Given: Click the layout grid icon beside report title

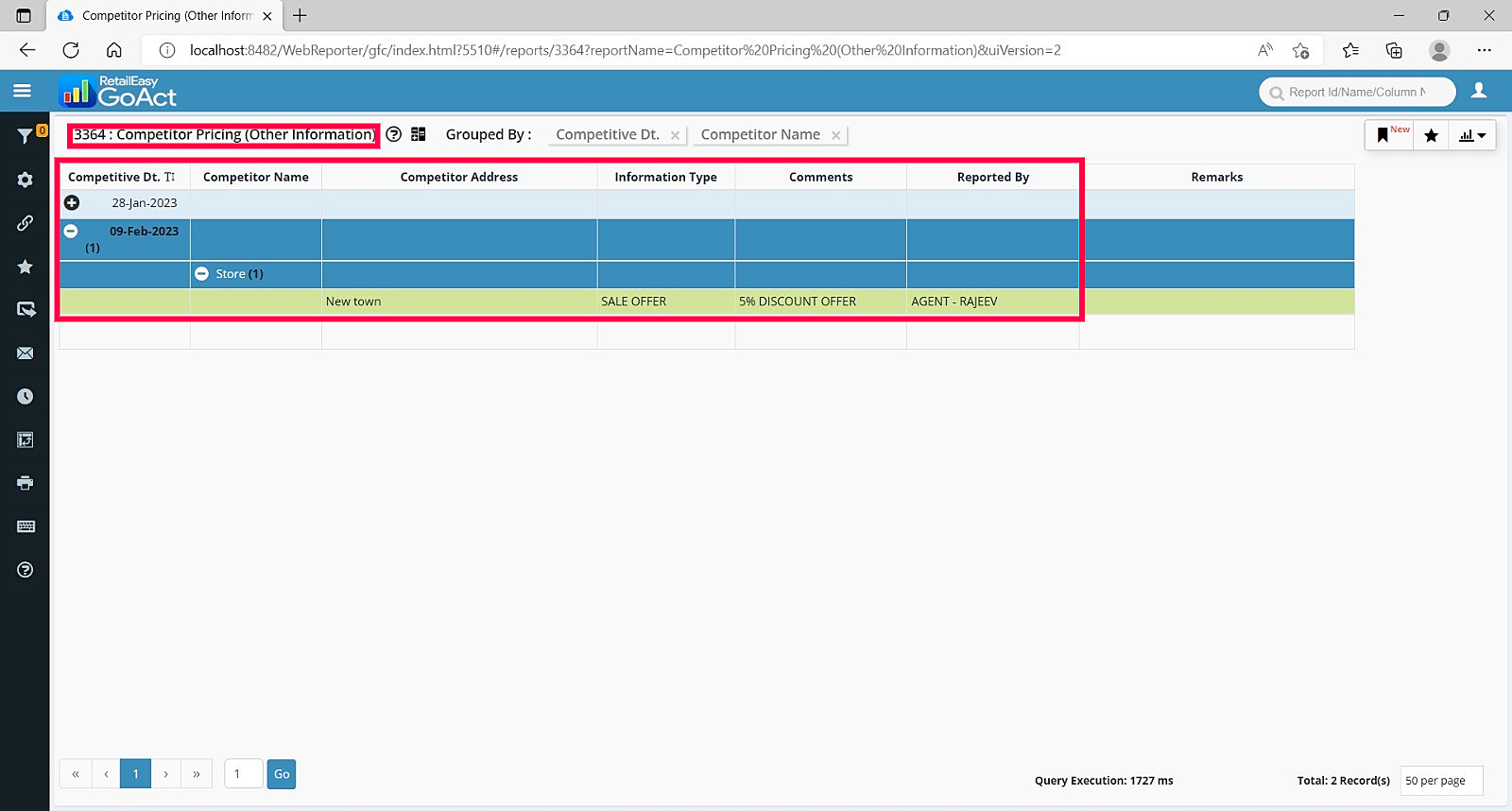Looking at the screenshot, I should pos(419,134).
